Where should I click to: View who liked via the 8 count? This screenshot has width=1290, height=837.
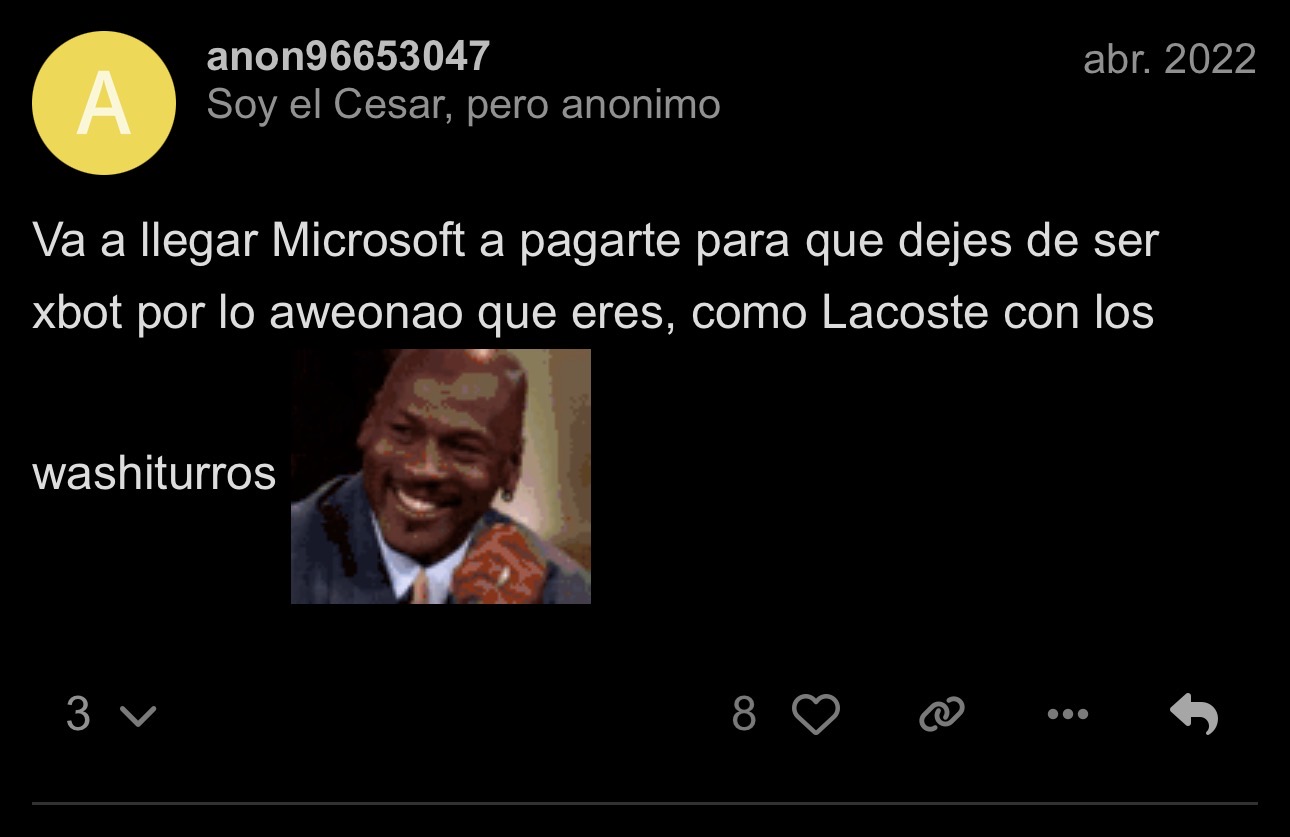click(x=744, y=714)
